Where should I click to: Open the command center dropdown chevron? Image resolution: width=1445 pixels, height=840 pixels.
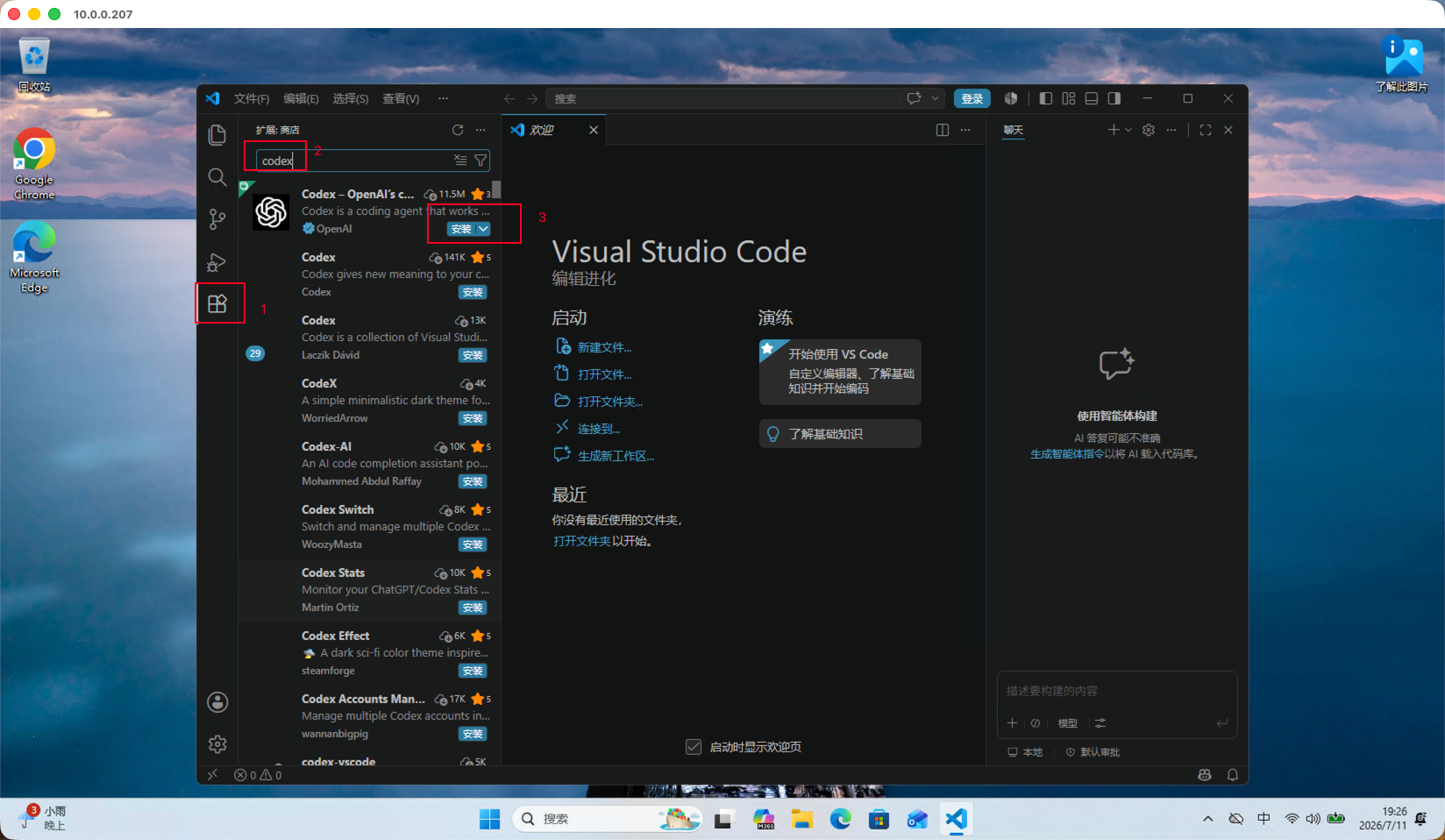[936, 98]
